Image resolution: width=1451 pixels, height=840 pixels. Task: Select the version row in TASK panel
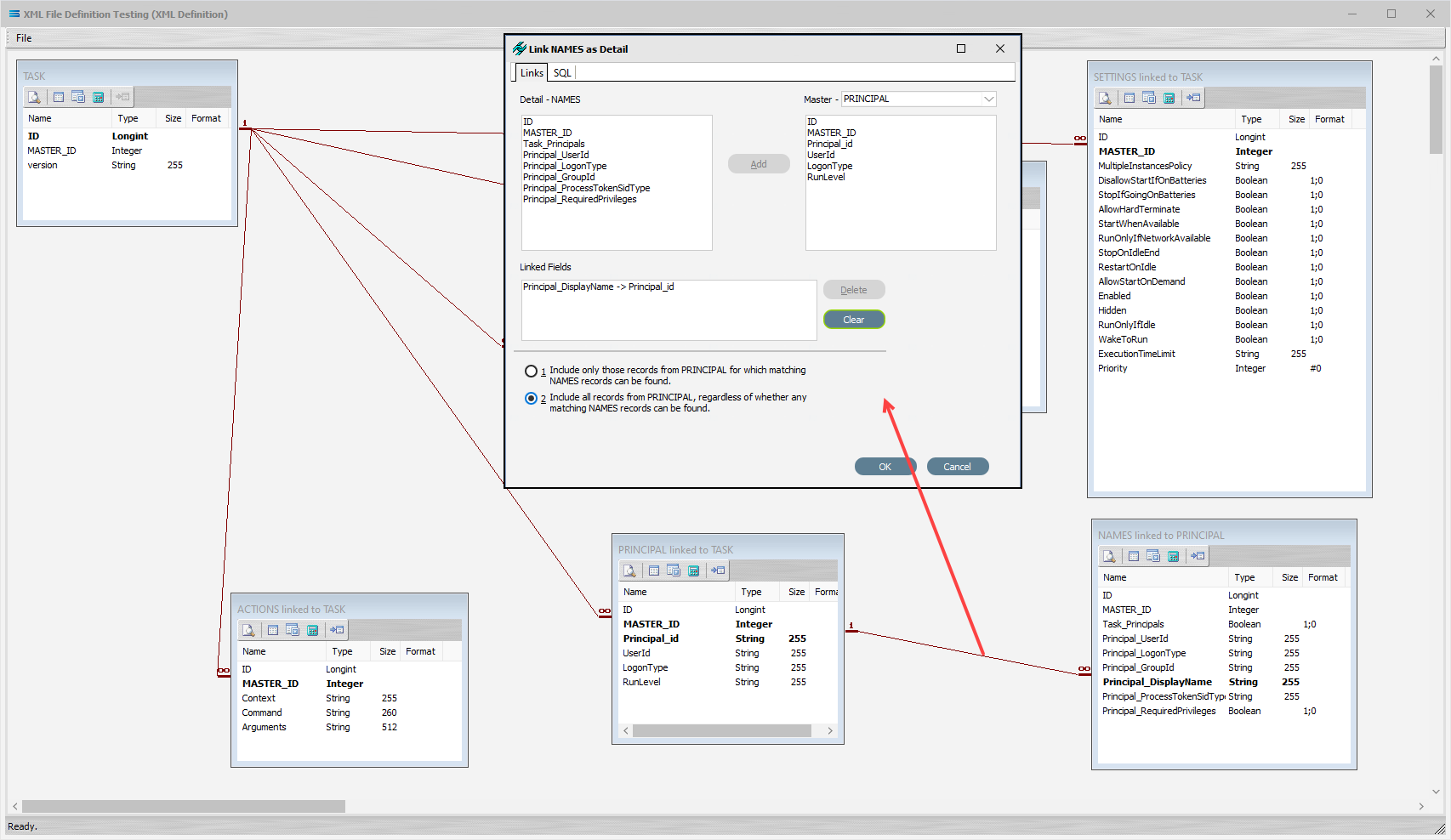[x=128, y=166]
